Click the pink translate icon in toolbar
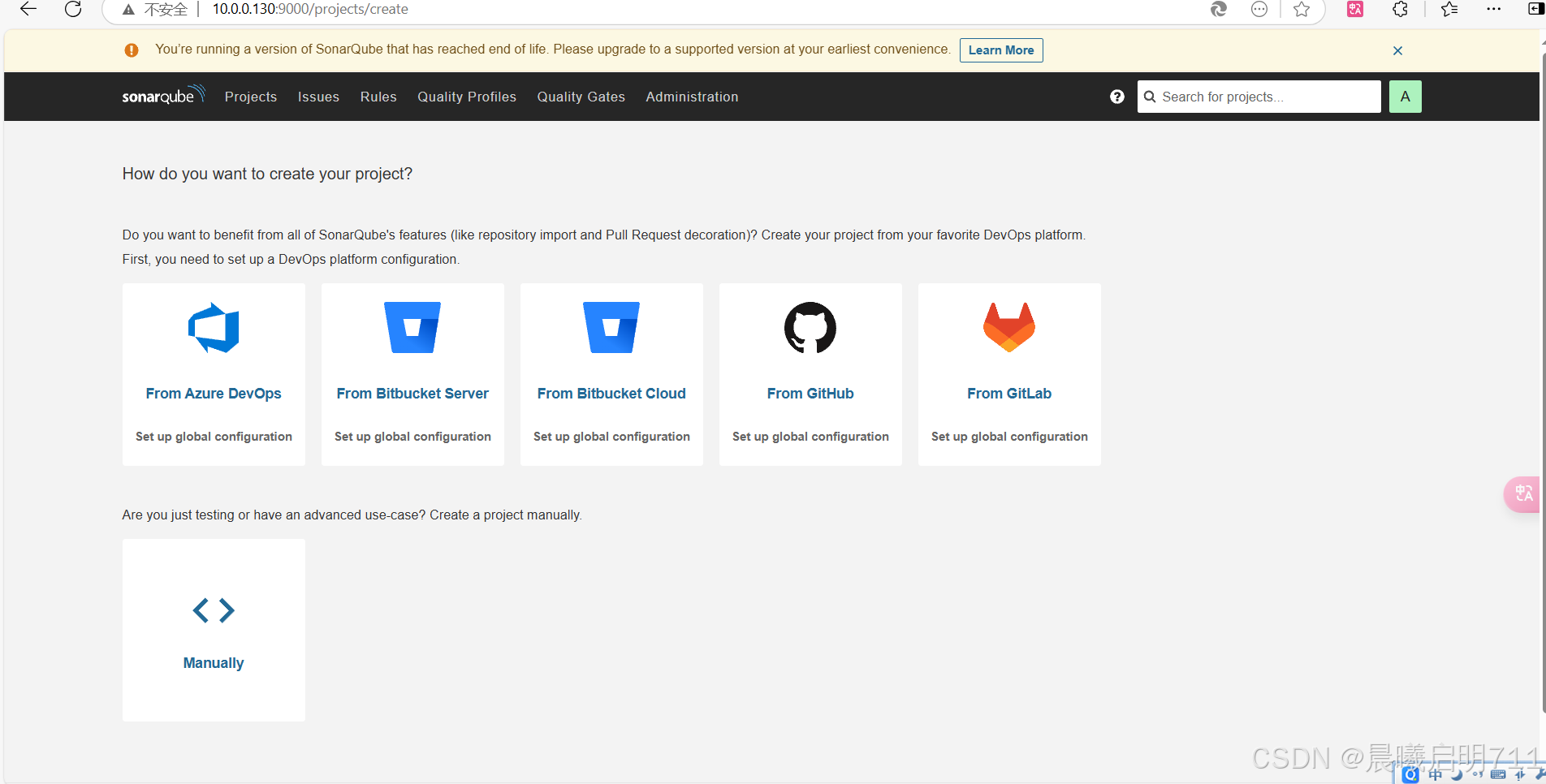This screenshot has width=1546, height=784. point(1355,9)
